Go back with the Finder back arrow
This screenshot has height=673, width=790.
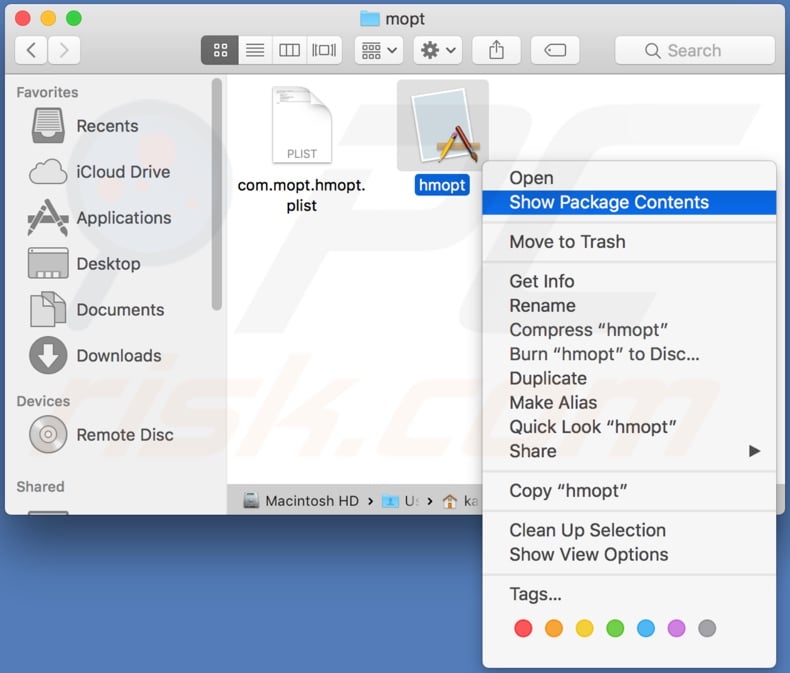(31, 50)
